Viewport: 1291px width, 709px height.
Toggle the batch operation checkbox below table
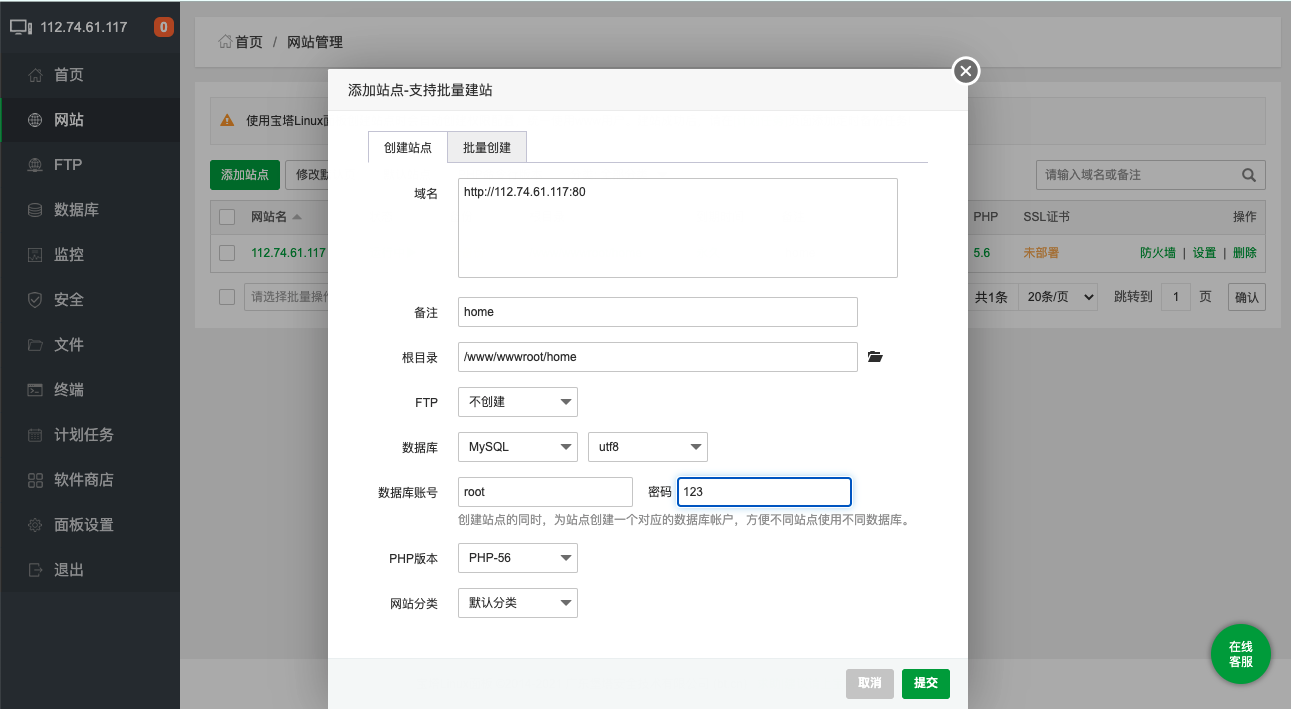[227, 297]
